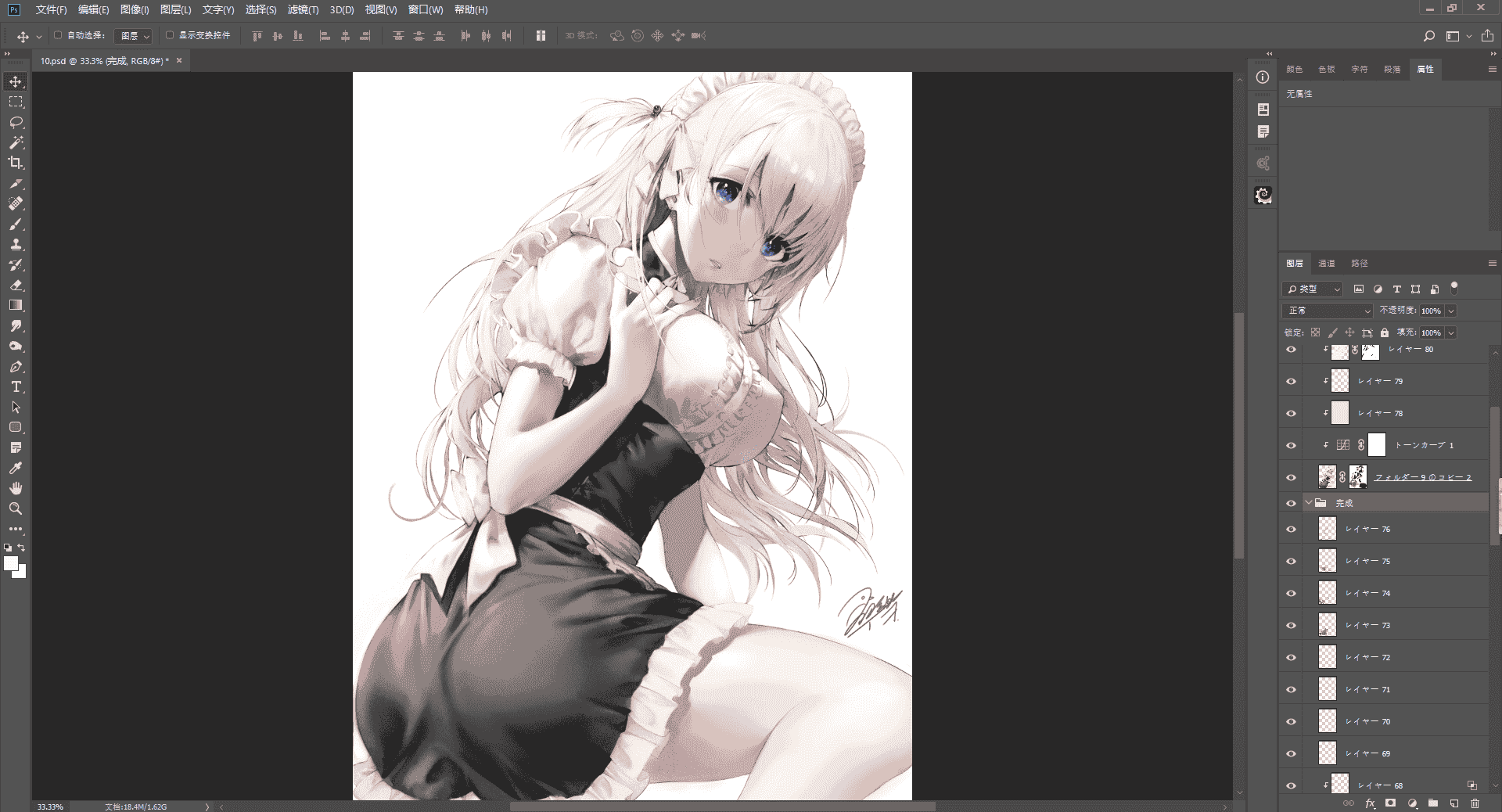Open search from the magnifier in options bar
Screen dimensions: 1502x812
pos(1429,36)
